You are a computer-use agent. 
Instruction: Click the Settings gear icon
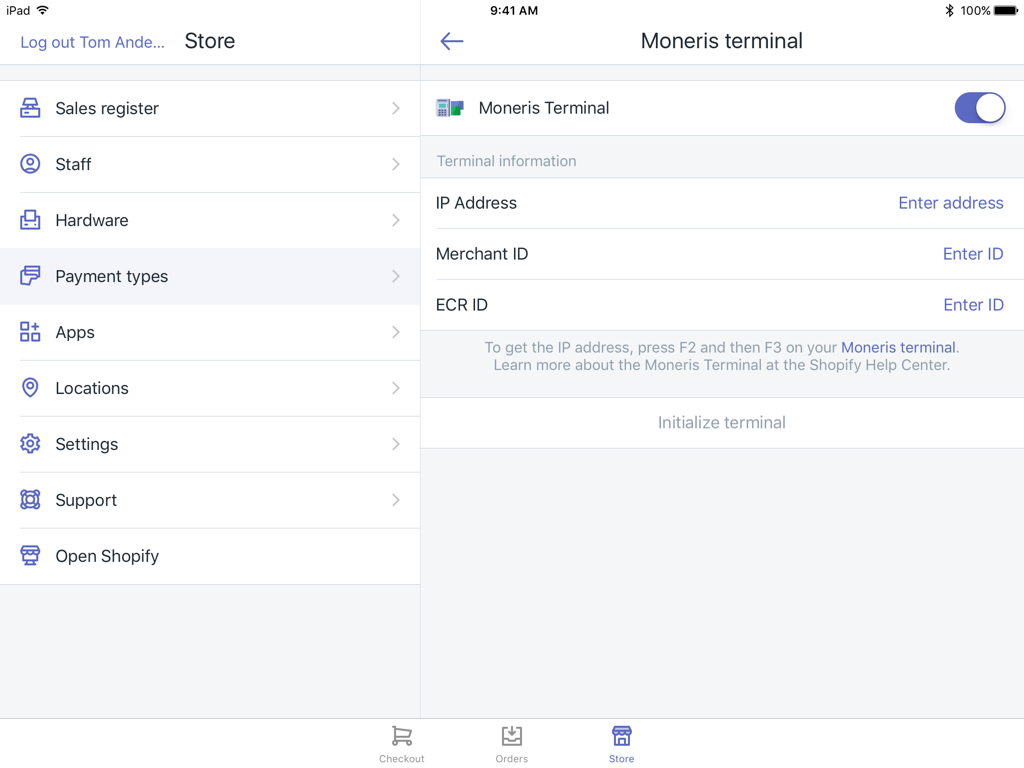(30, 444)
